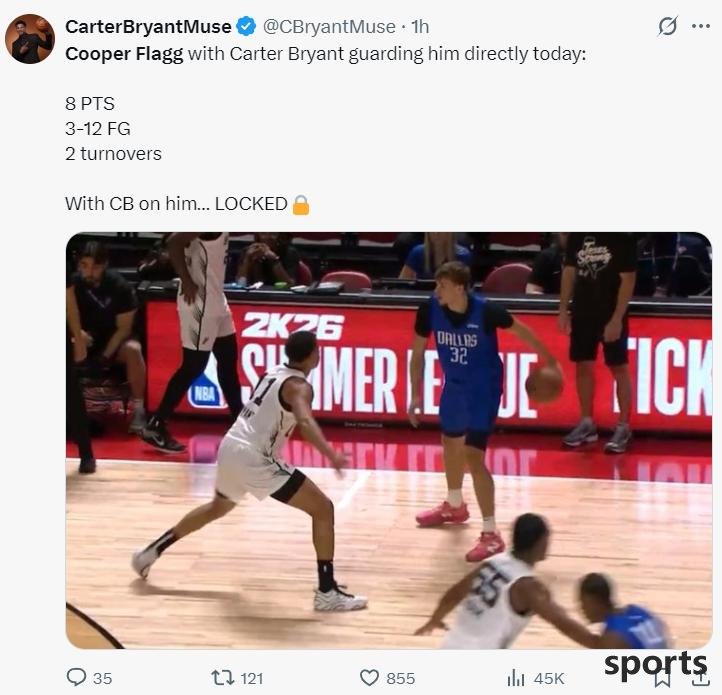View the 35 replies count

[103, 678]
